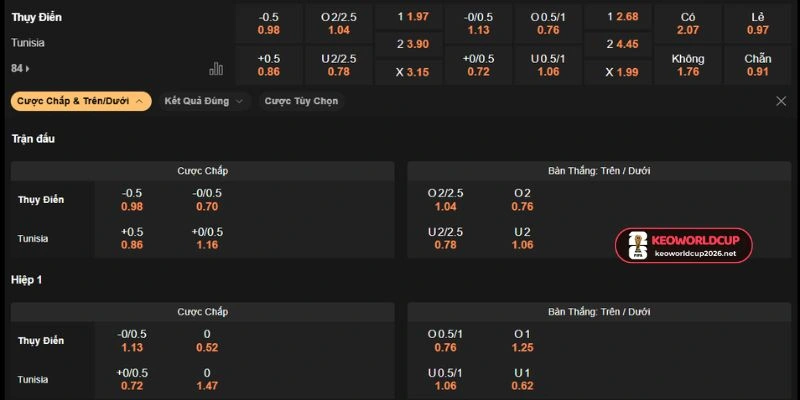Bet on O2 at 0.76 in match totals

[x=522, y=200]
